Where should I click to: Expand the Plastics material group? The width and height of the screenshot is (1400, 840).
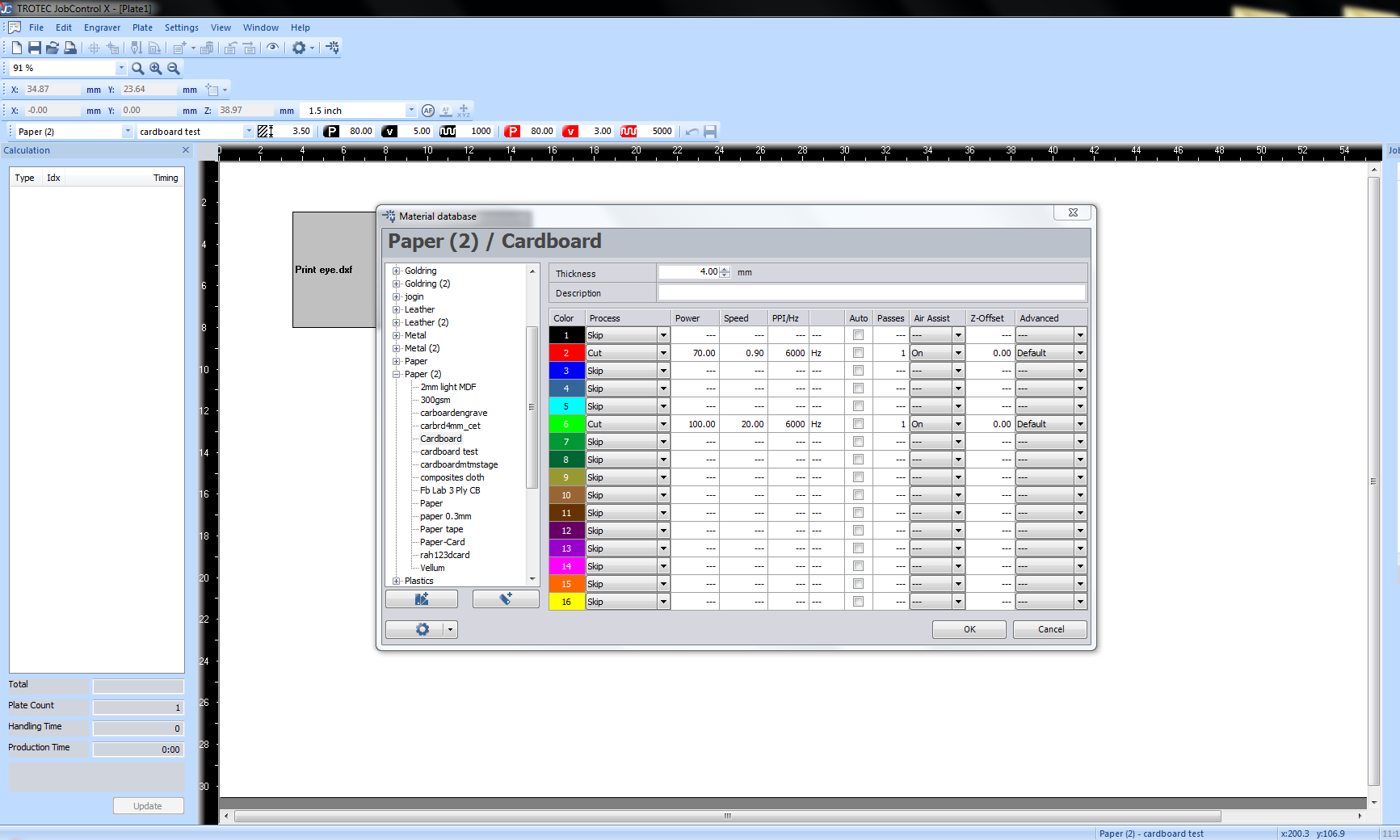coord(397,581)
